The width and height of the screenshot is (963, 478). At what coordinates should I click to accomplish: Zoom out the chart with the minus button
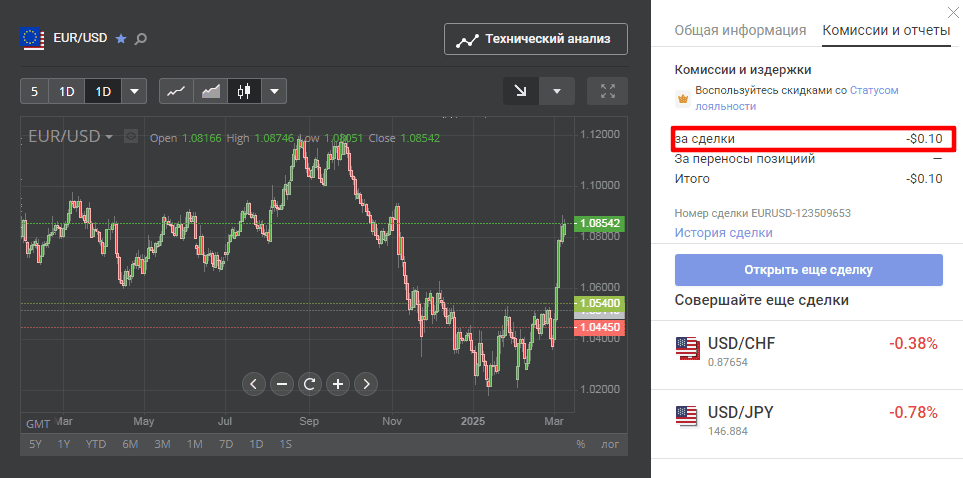pos(282,384)
